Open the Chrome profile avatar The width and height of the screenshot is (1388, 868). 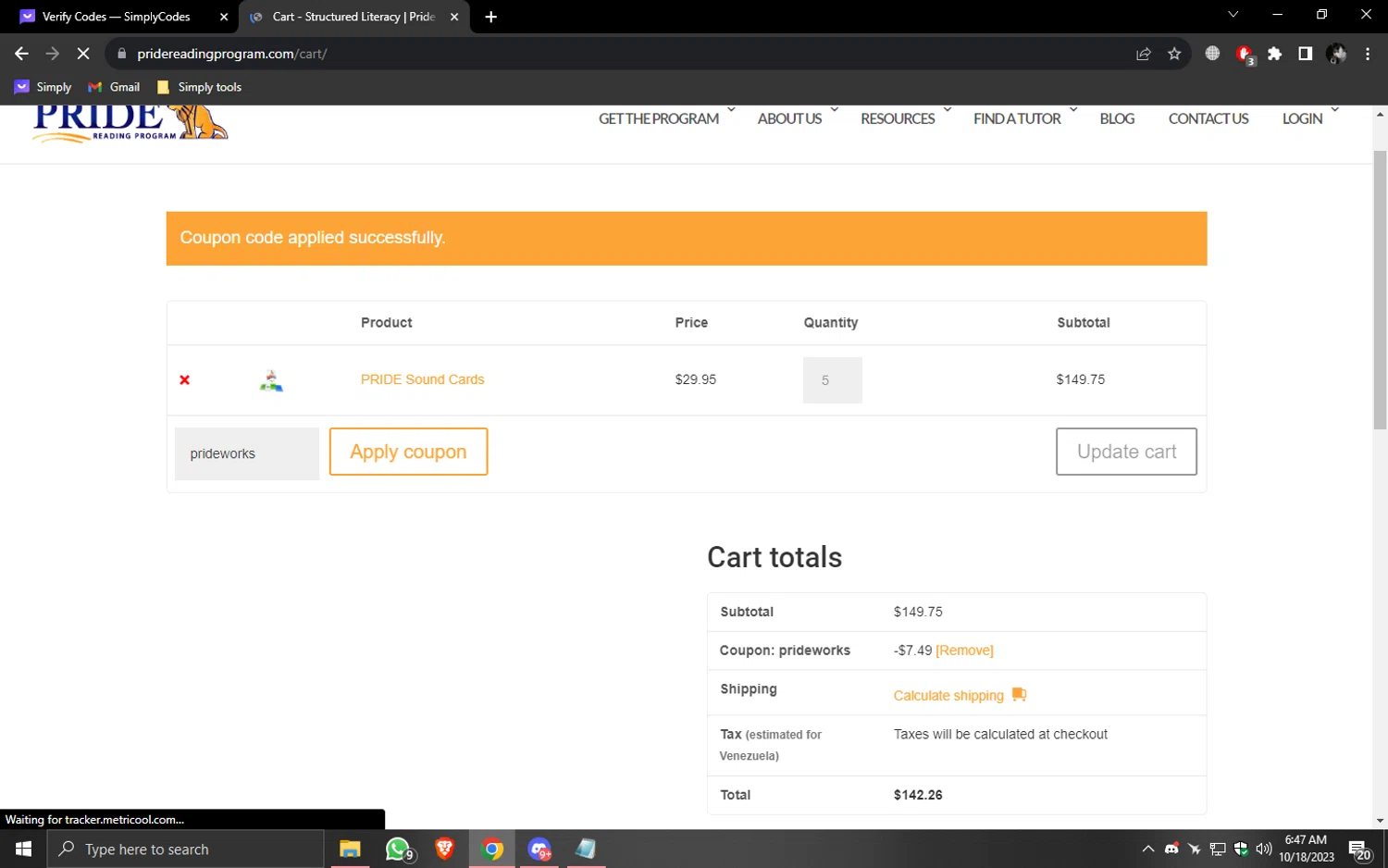pos(1336,54)
